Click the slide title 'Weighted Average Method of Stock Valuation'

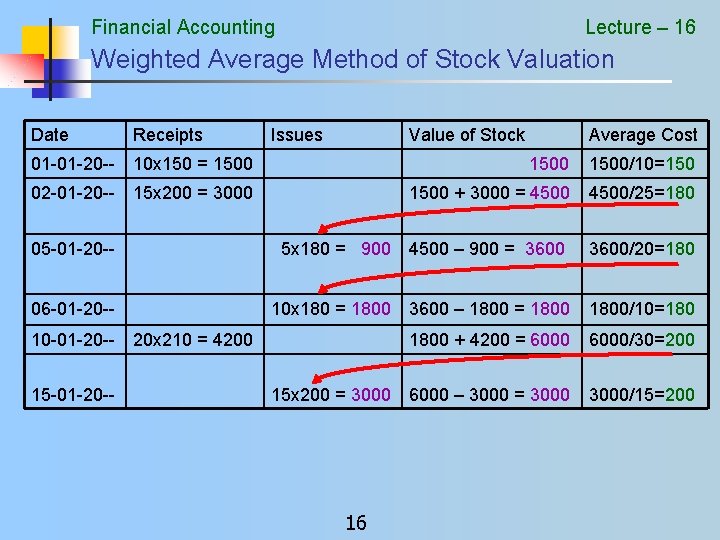(x=352, y=60)
